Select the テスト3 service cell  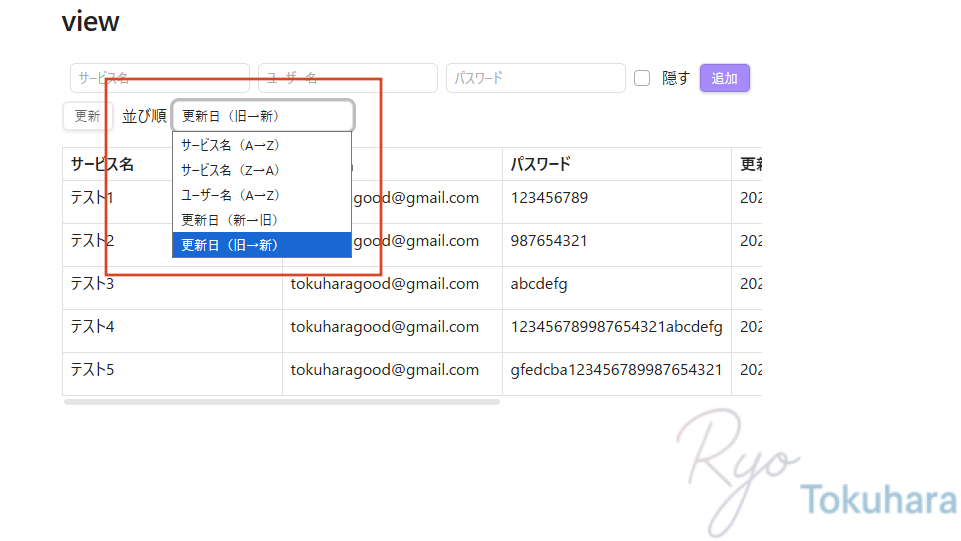point(92,284)
